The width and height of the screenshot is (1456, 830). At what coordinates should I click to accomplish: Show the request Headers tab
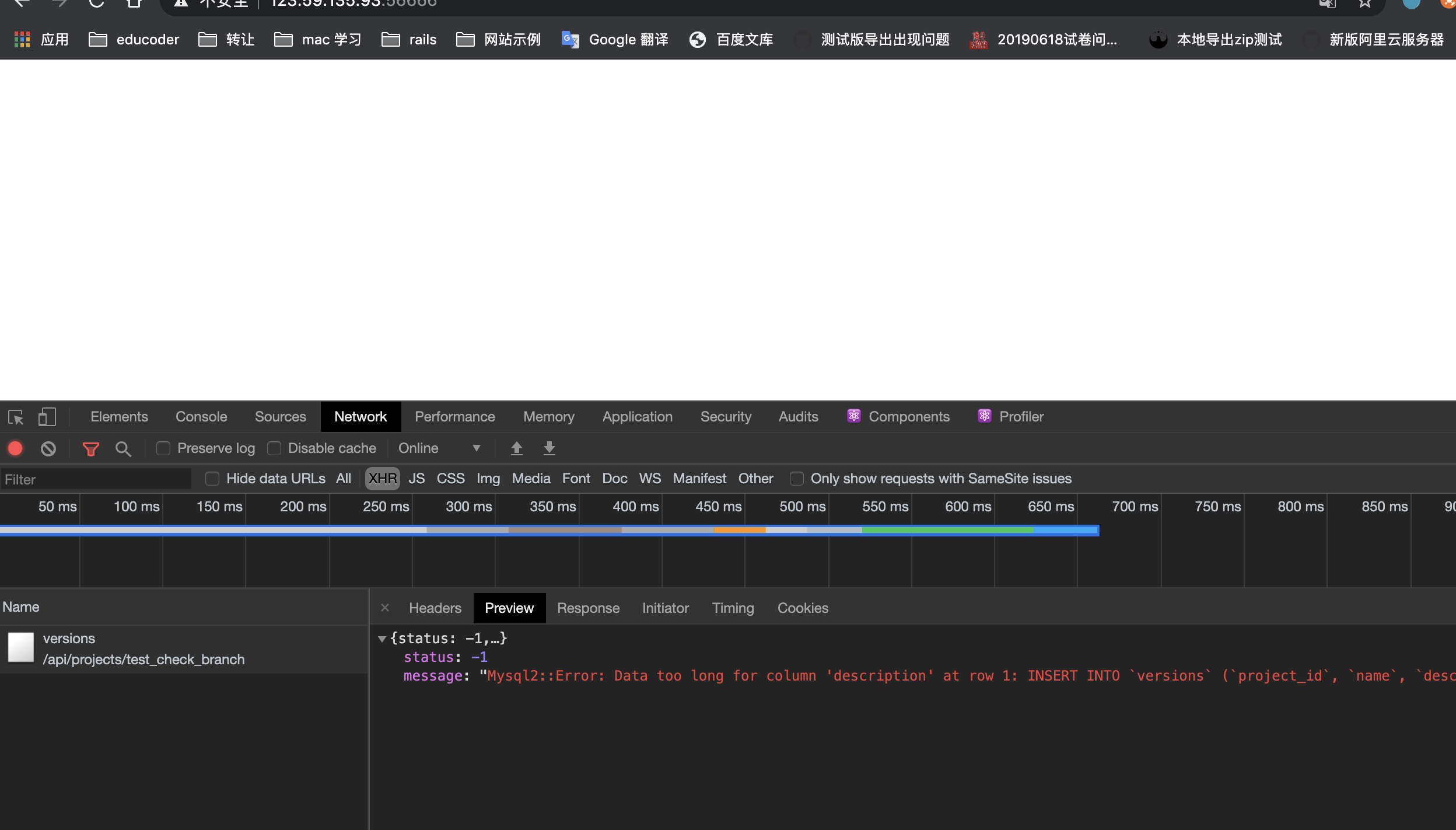point(435,608)
